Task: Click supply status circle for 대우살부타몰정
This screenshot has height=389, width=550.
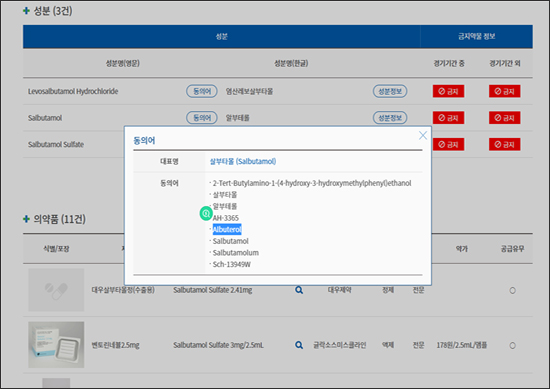Action: (x=512, y=290)
